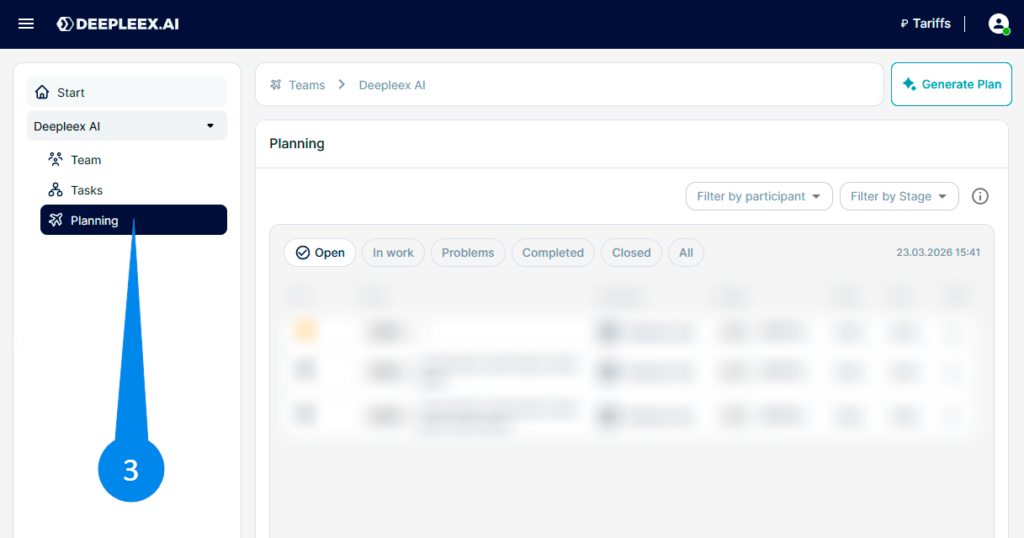Switch to the In work tab
Screen dimensions: 1024x538
pos(393,253)
